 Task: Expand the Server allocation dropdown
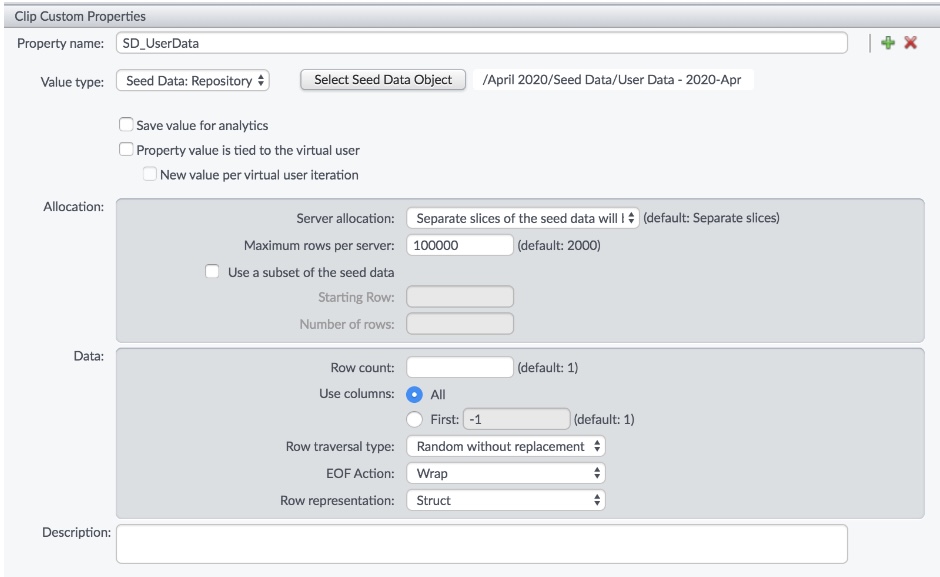522,219
